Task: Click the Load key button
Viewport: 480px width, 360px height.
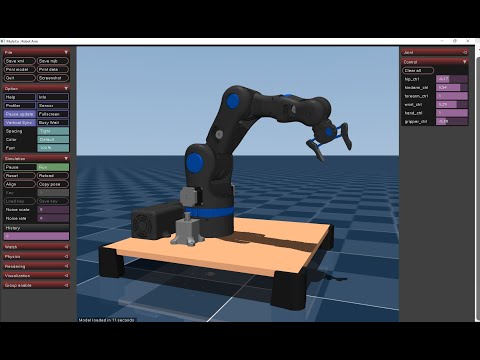Action: [x=19, y=201]
